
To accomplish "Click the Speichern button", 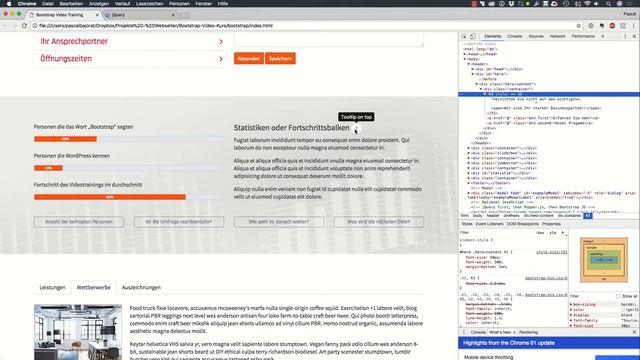I will 280,58.
